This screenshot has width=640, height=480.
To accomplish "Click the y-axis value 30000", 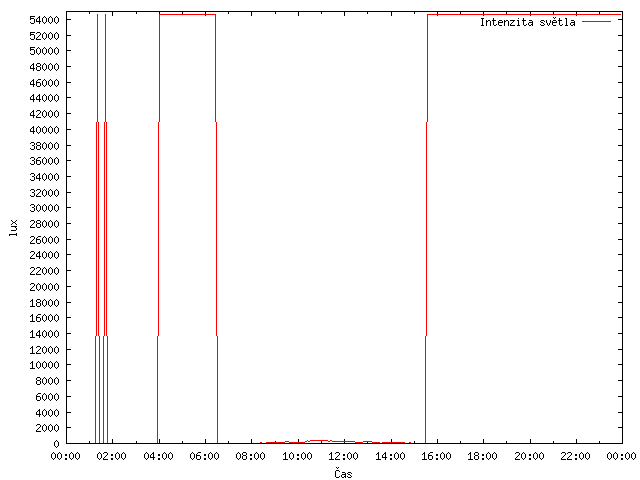I will pos(44,208).
